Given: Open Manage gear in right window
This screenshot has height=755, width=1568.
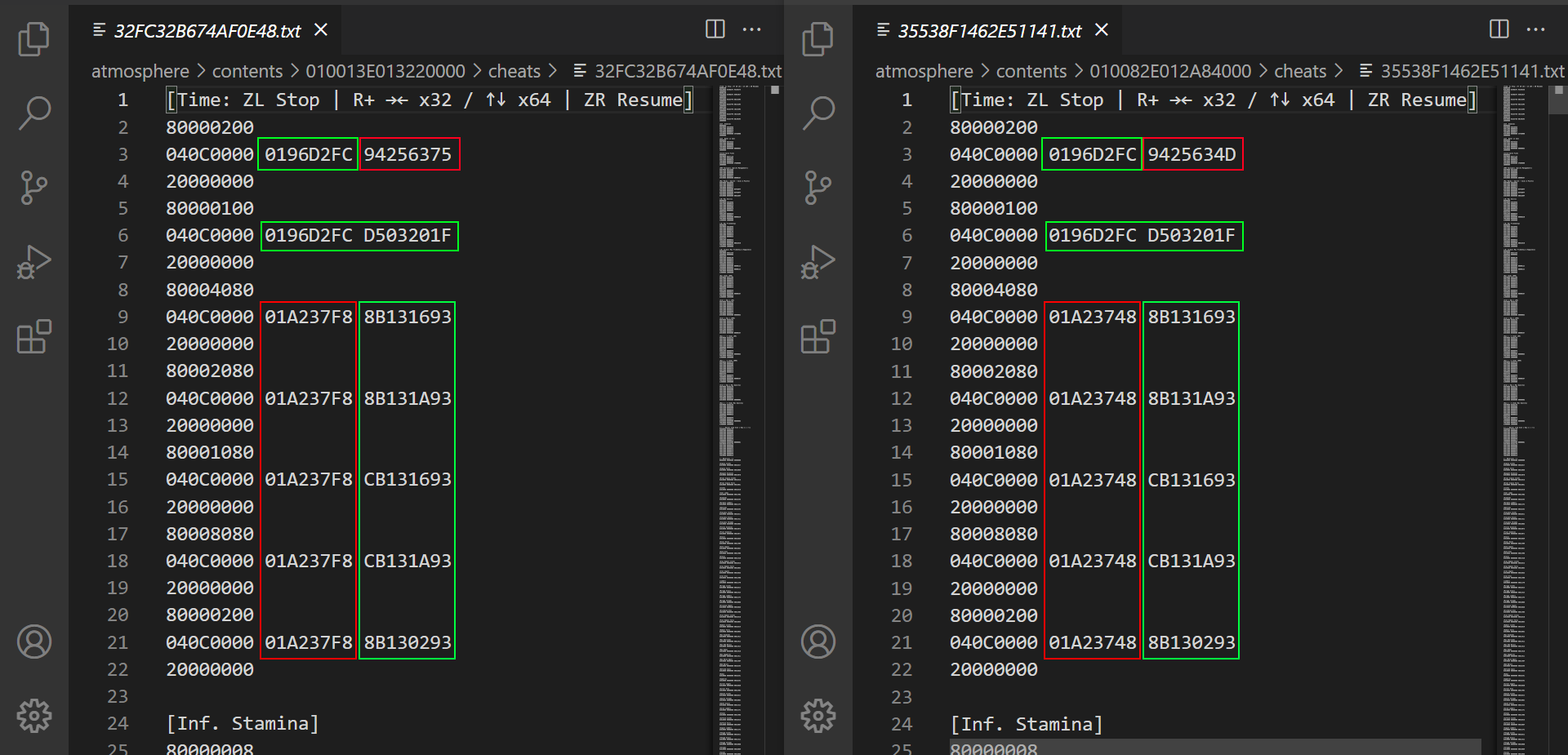Looking at the screenshot, I should pyautogui.click(x=818, y=716).
